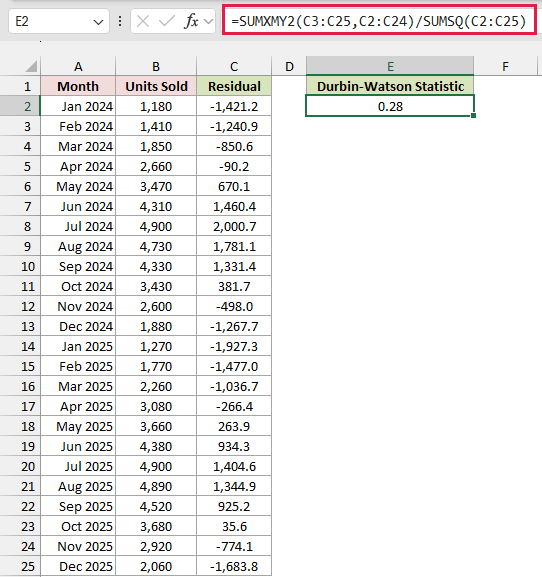Click the Jan 2025 cell

(x=78, y=346)
